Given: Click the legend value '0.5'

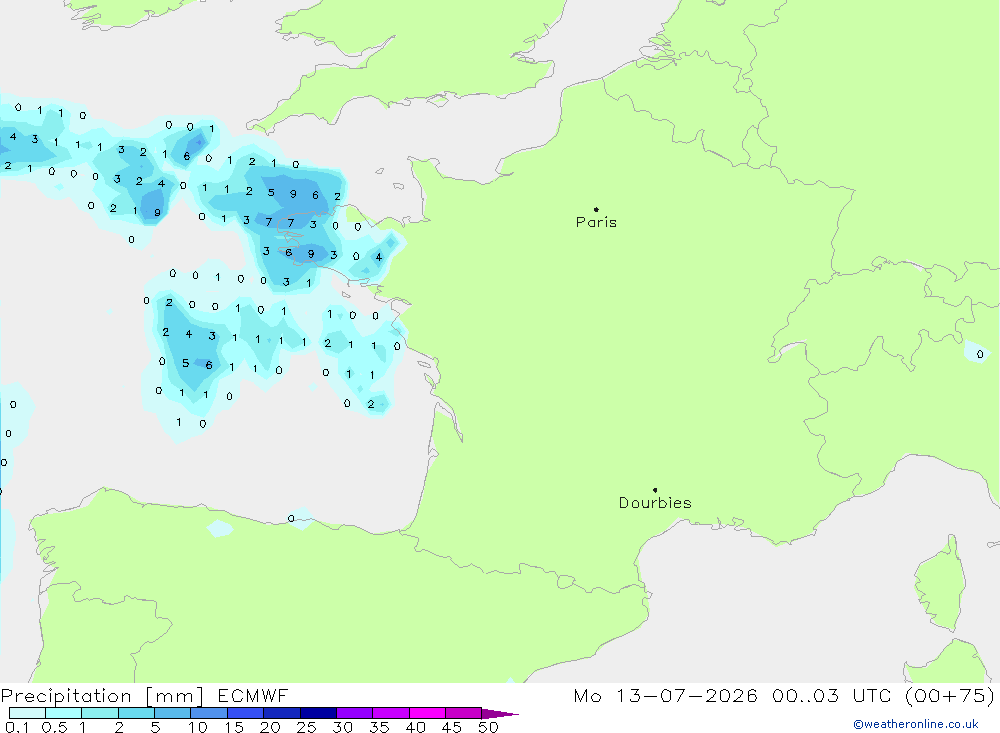Looking at the screenshot, I should tap(54, 727).
